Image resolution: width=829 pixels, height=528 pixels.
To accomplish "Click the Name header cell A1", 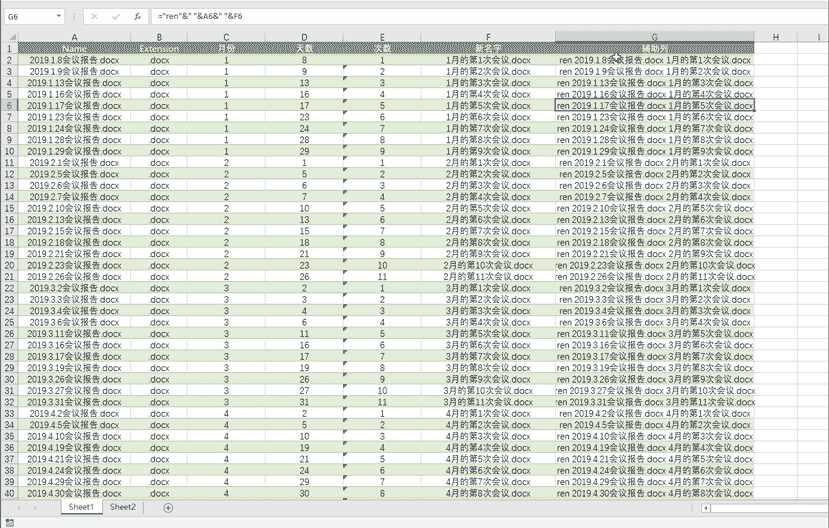I will point(74,48).
